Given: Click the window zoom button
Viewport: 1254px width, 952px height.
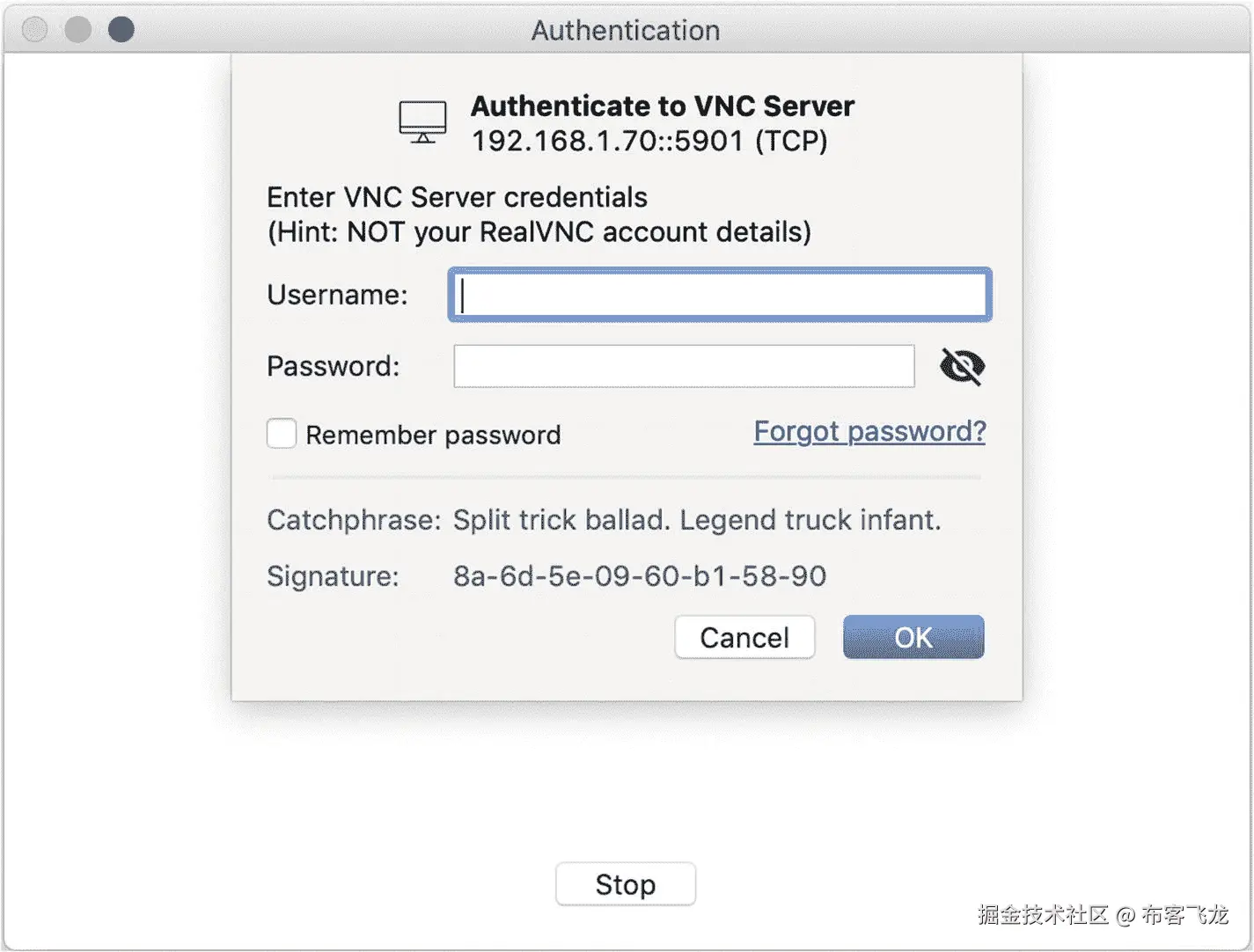Looking at the screenshot, I should [x=121, y=30].
